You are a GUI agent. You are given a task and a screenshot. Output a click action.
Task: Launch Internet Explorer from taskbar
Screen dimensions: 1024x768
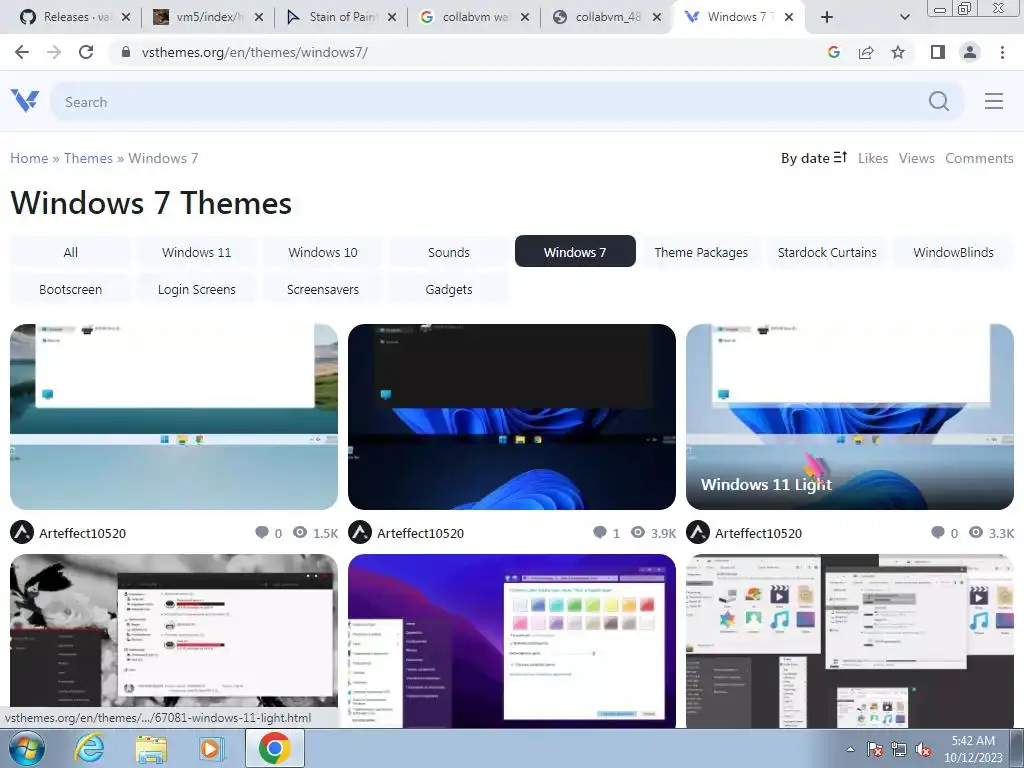pyautogui.click(x=89, y=748)
